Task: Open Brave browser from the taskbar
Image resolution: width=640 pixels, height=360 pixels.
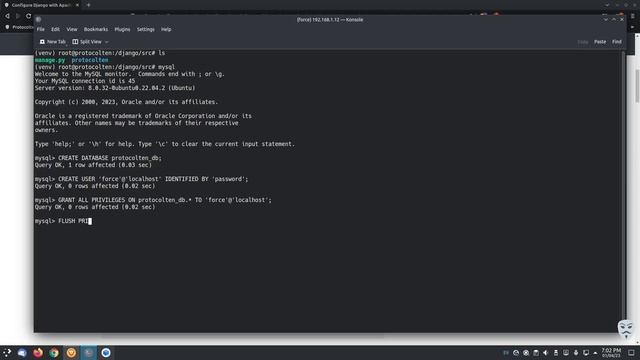Action: [71, 353]
